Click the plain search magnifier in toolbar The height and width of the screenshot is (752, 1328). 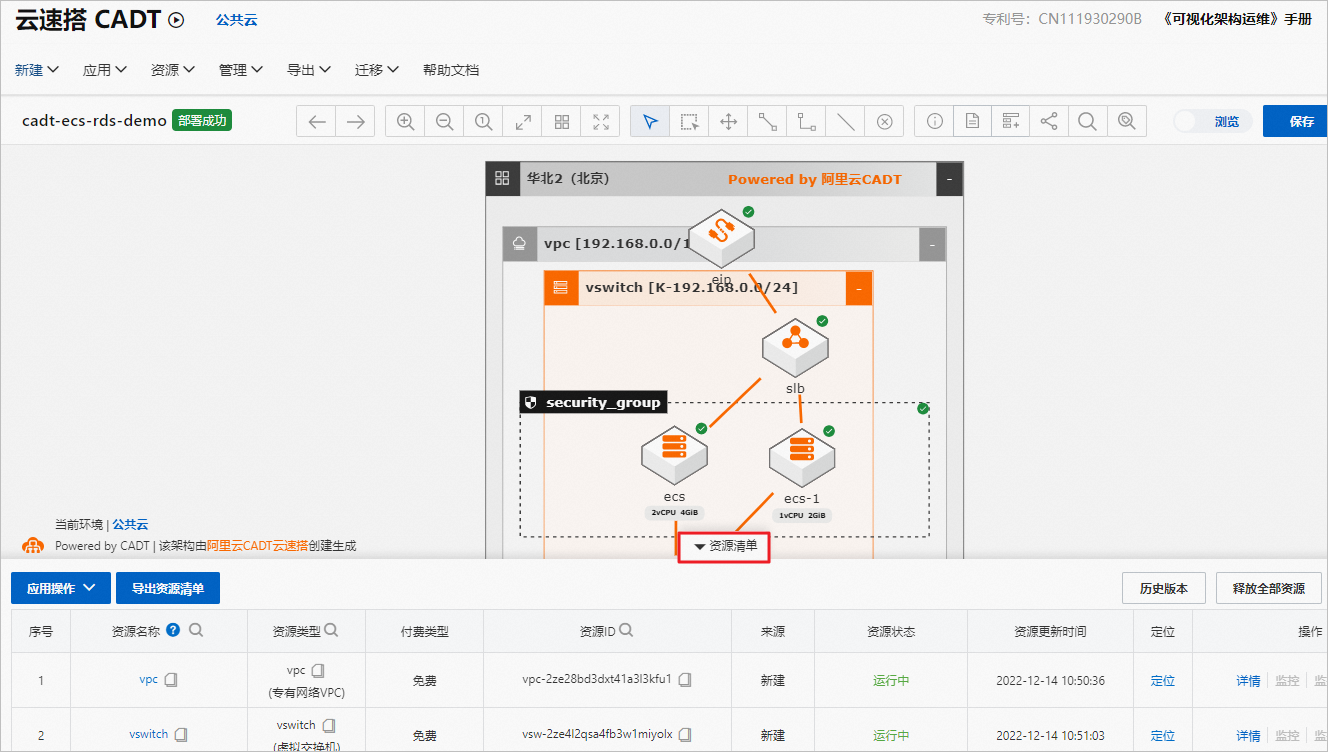click(x=1087, y=122)
